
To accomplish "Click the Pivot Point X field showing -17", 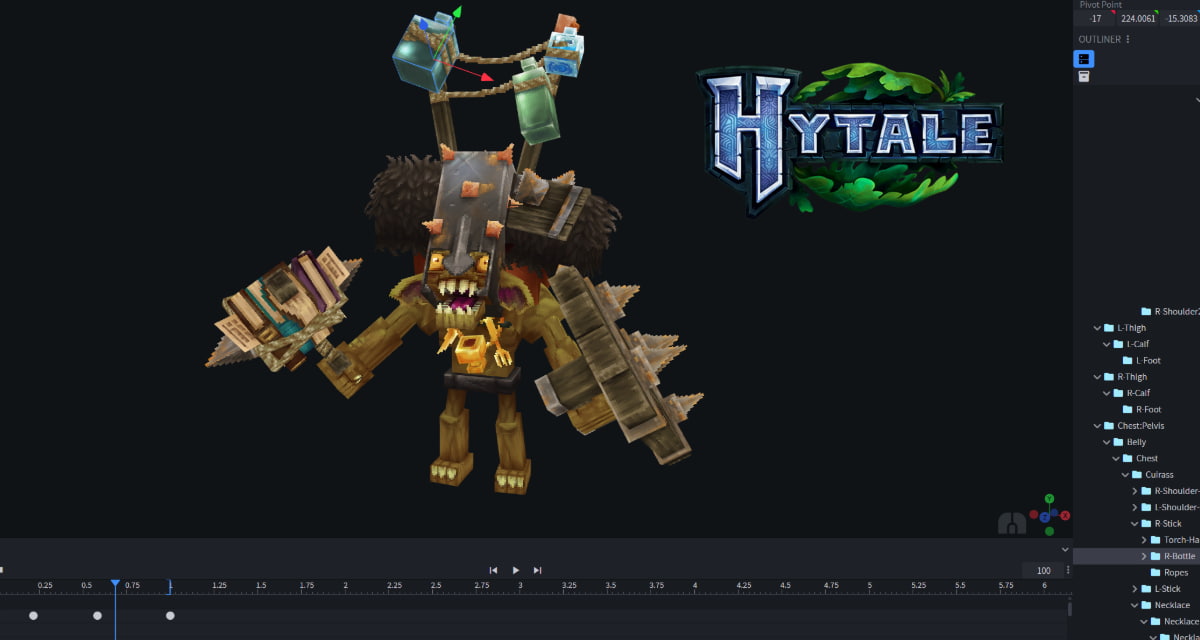I will coord(1095,18).
